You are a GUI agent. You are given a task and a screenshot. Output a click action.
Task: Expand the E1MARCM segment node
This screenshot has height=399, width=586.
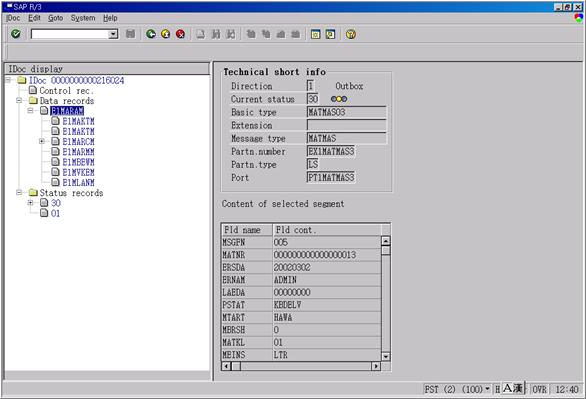(x=42, y=141)
